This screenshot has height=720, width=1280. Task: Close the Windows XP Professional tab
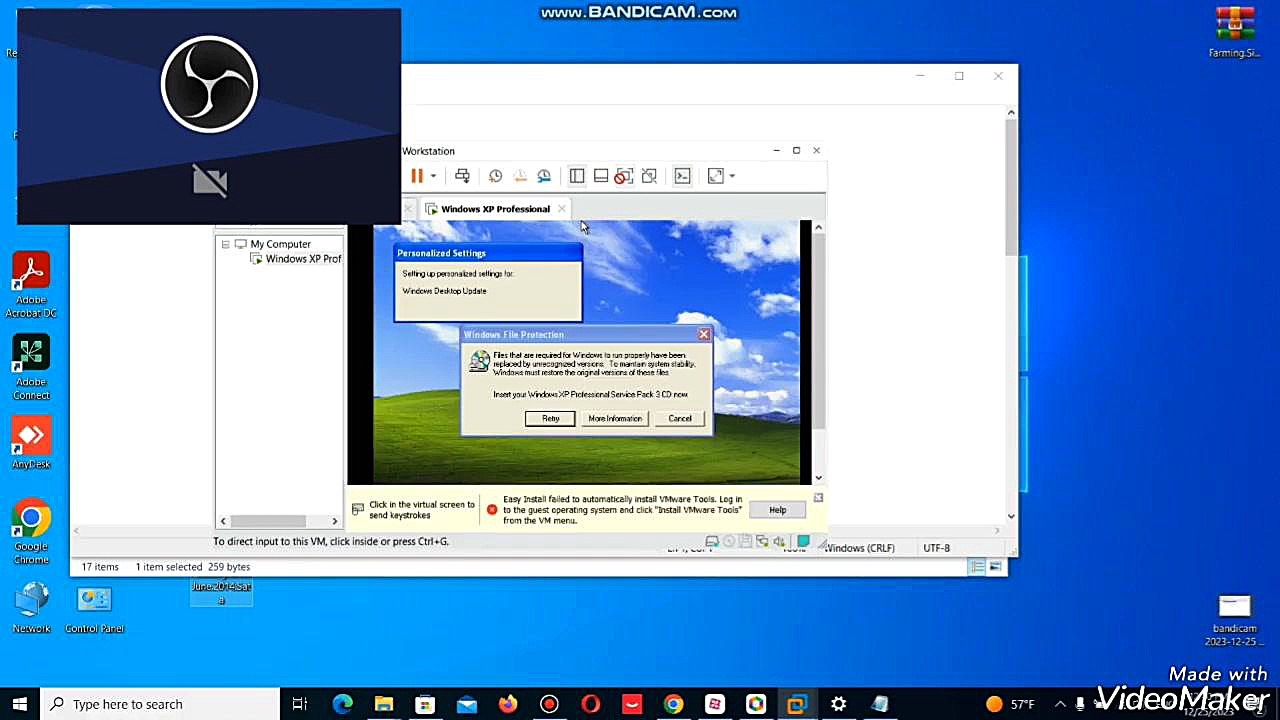[x=562, y=209]
